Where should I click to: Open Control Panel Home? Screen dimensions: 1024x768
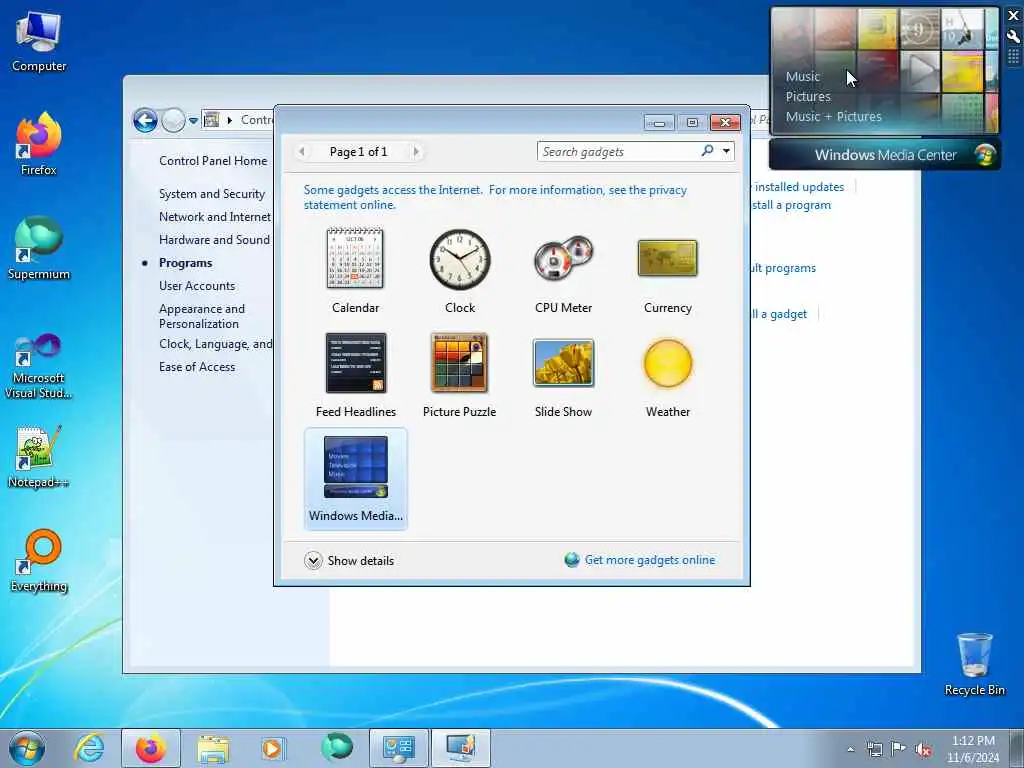click(x=213, y=161)
